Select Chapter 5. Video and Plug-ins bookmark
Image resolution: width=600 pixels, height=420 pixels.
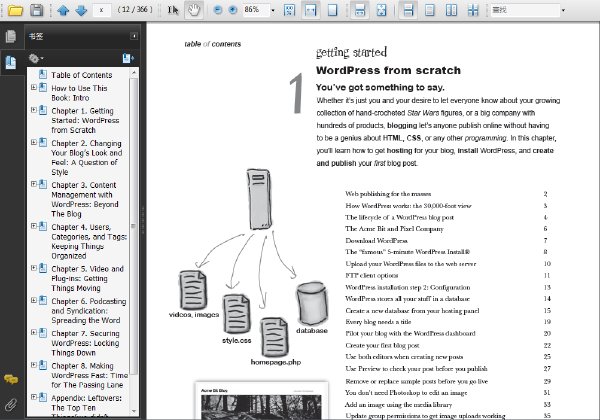pyautogui.click(x=88, y=278)
